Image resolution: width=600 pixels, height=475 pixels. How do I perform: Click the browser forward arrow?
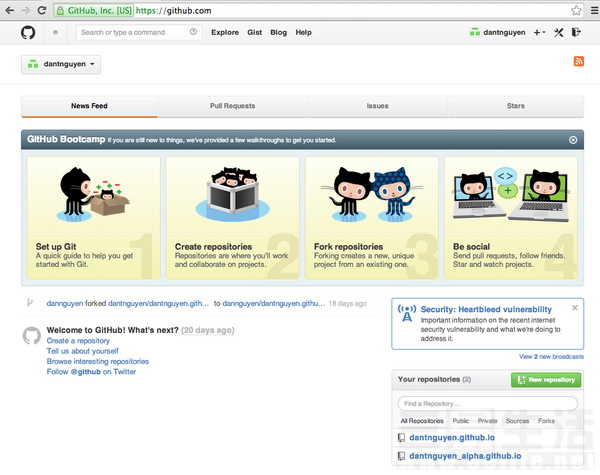[x=25, y=10]
